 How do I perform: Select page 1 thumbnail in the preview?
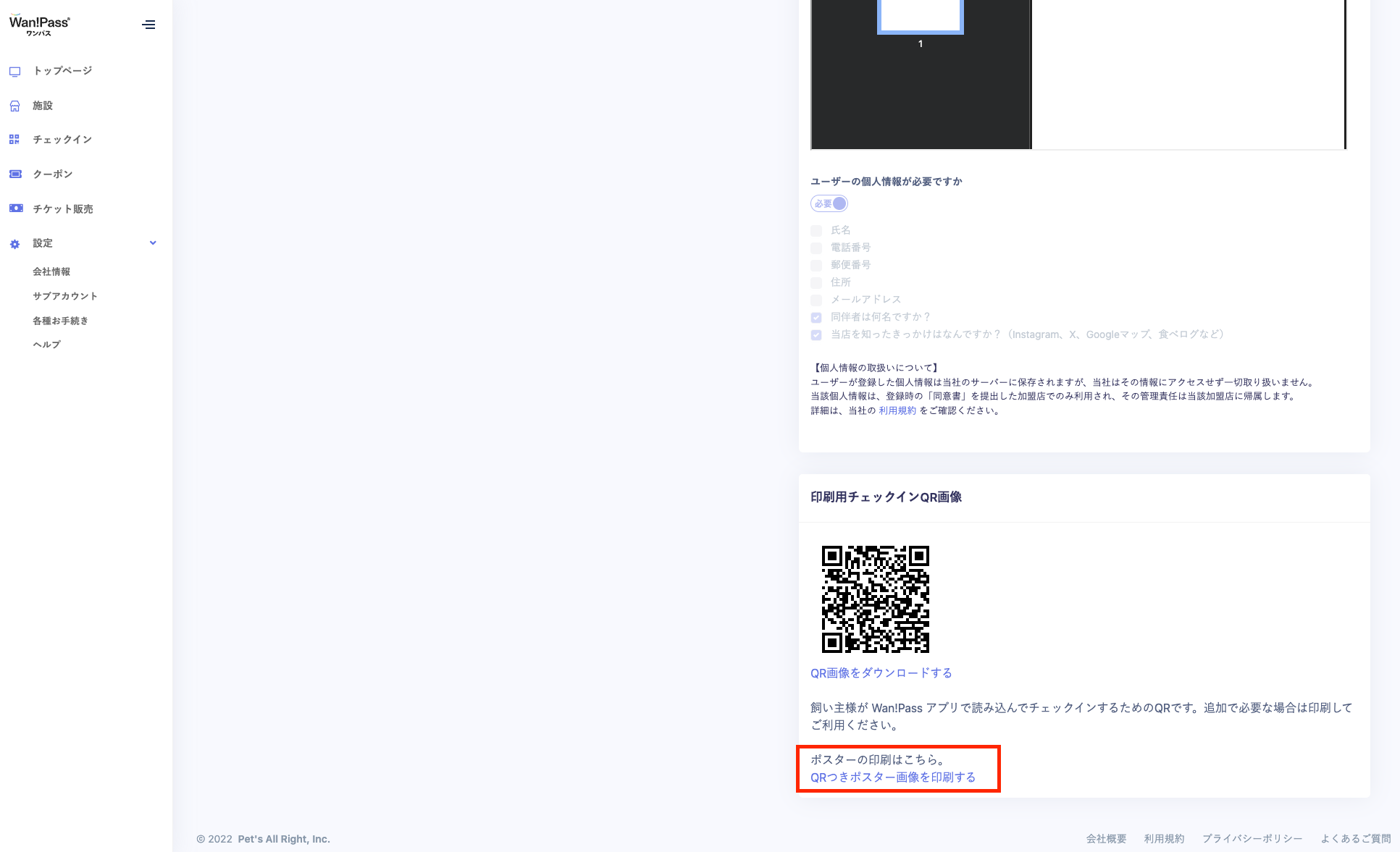pyautogui.click(x=920, y=16)
